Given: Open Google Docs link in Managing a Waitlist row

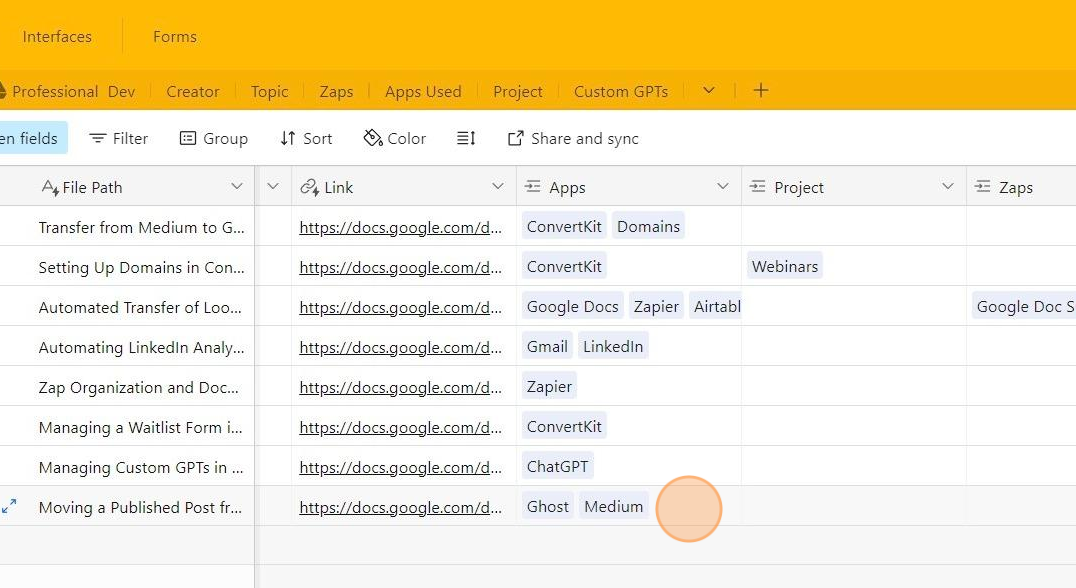Looking at the screenshot, I should [400, 427].
